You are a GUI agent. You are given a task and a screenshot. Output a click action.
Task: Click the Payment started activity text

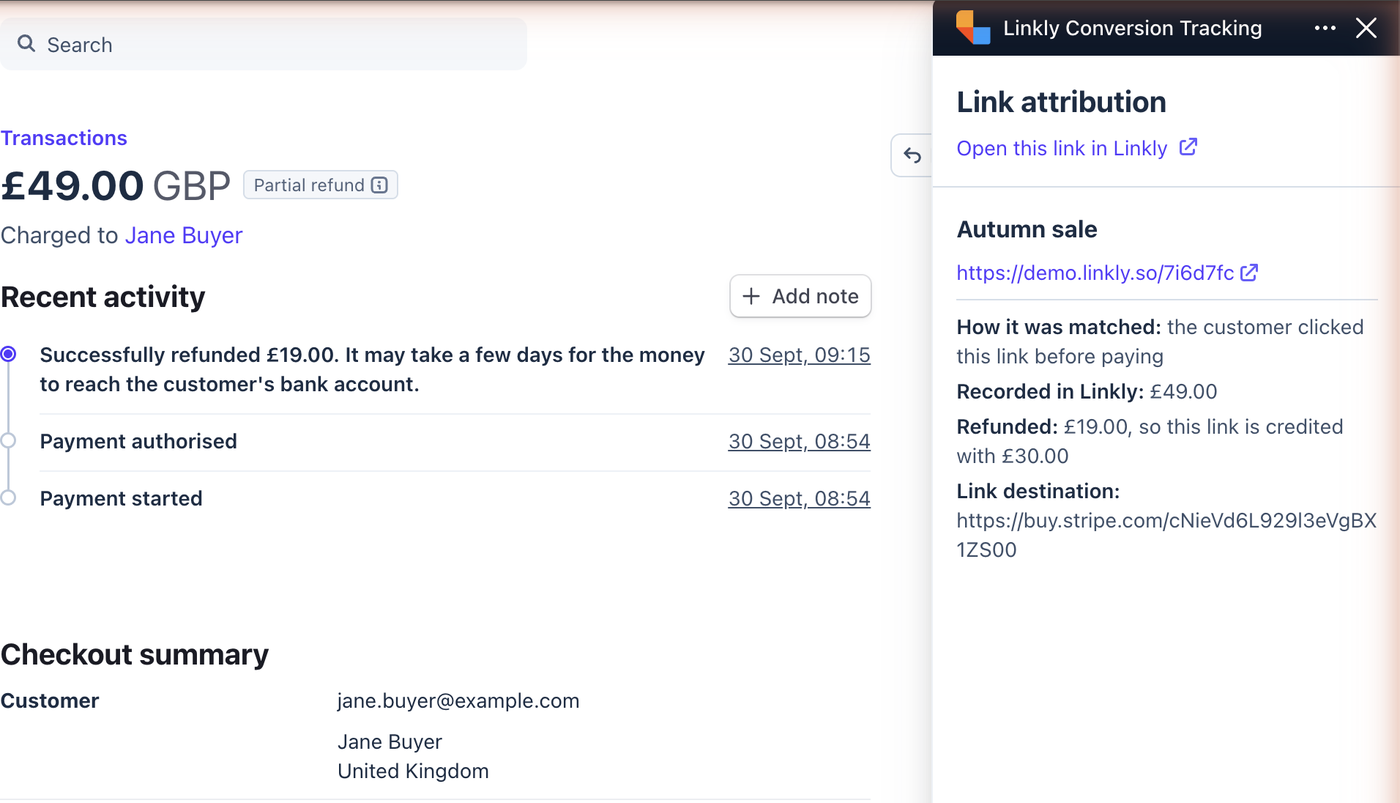[121, 498]
